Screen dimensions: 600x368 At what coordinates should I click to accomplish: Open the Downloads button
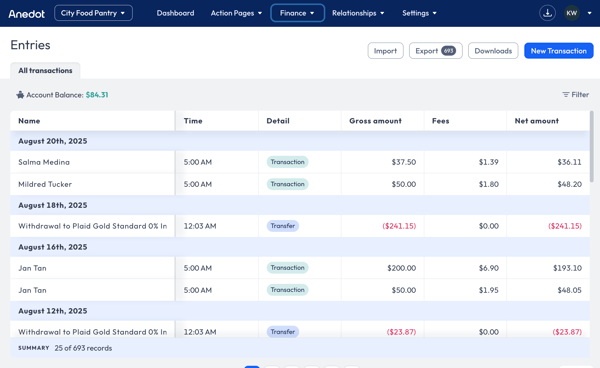click(493, 51)
